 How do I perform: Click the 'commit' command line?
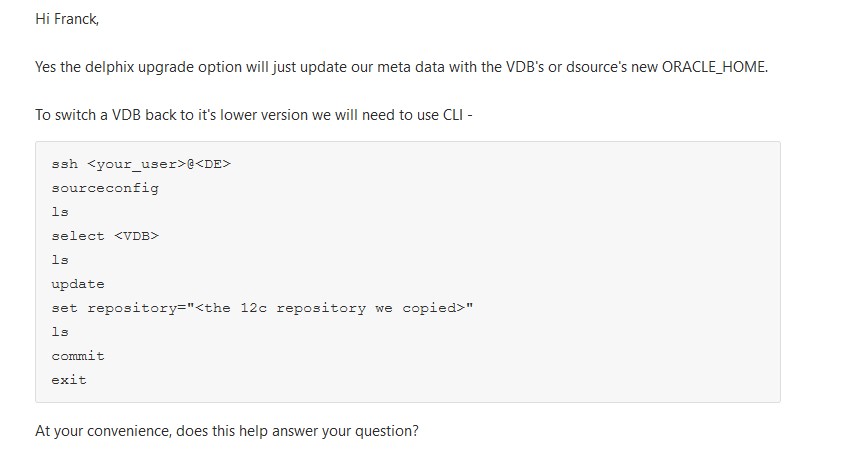click(78, 356)
